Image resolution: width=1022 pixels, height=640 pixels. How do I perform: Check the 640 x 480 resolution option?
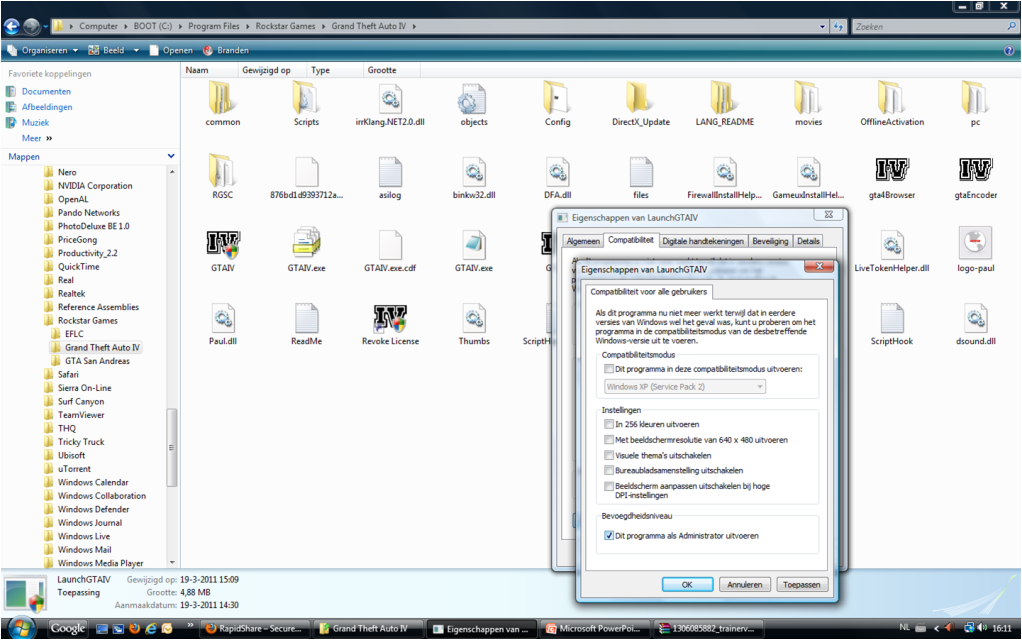pyautogui.click(x=609, y=440)
